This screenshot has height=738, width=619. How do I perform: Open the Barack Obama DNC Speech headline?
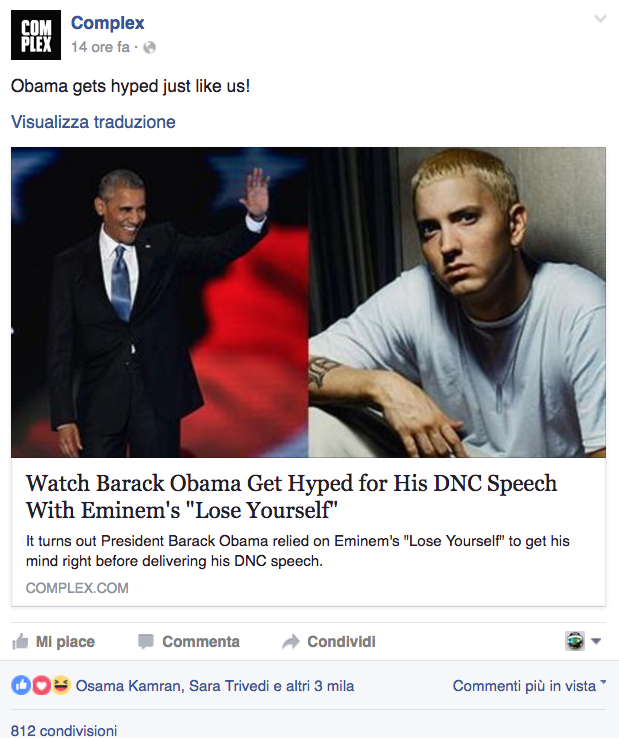point(291,497)
